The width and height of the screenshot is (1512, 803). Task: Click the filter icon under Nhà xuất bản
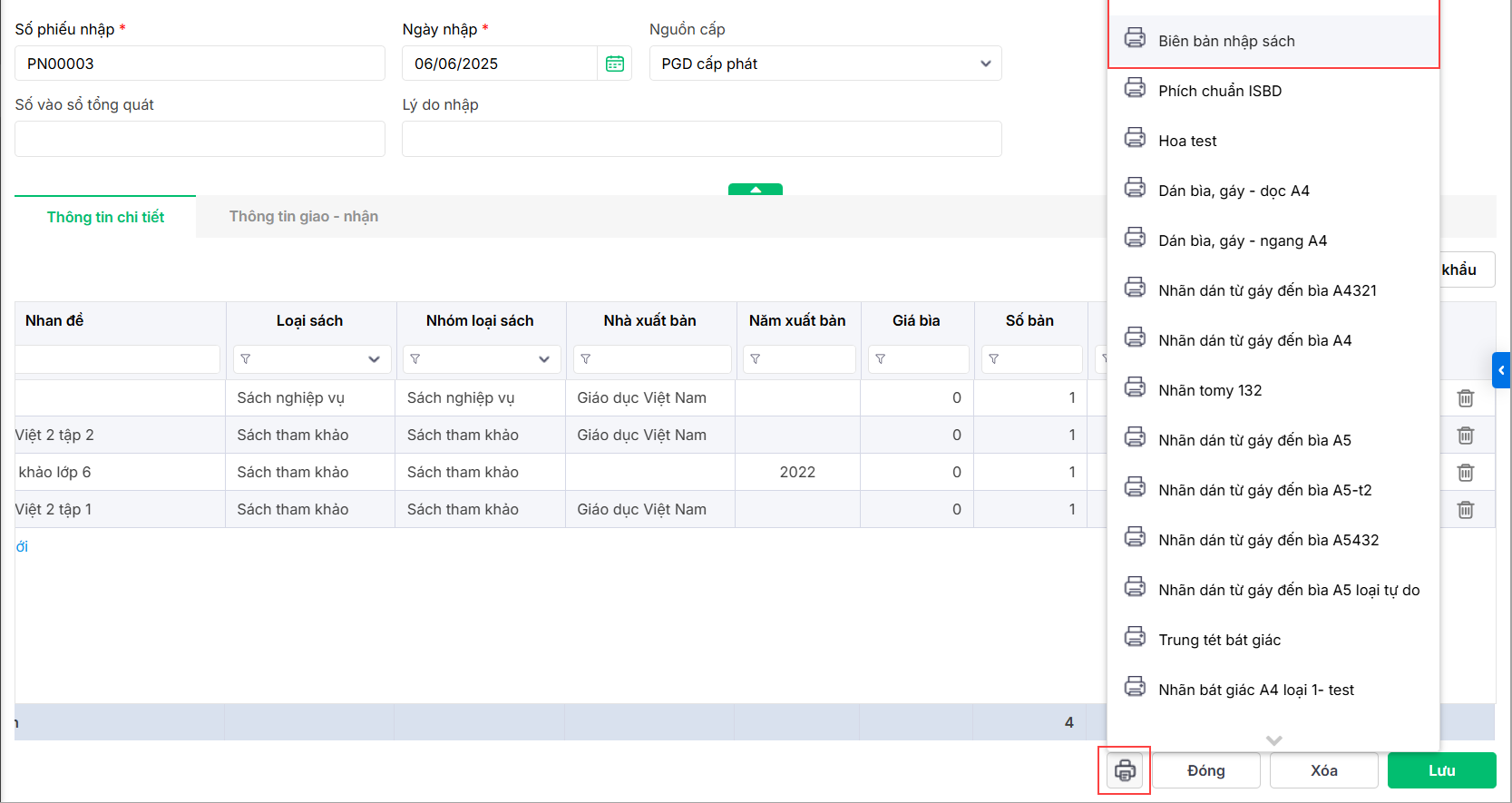click(x=586, y=359)
